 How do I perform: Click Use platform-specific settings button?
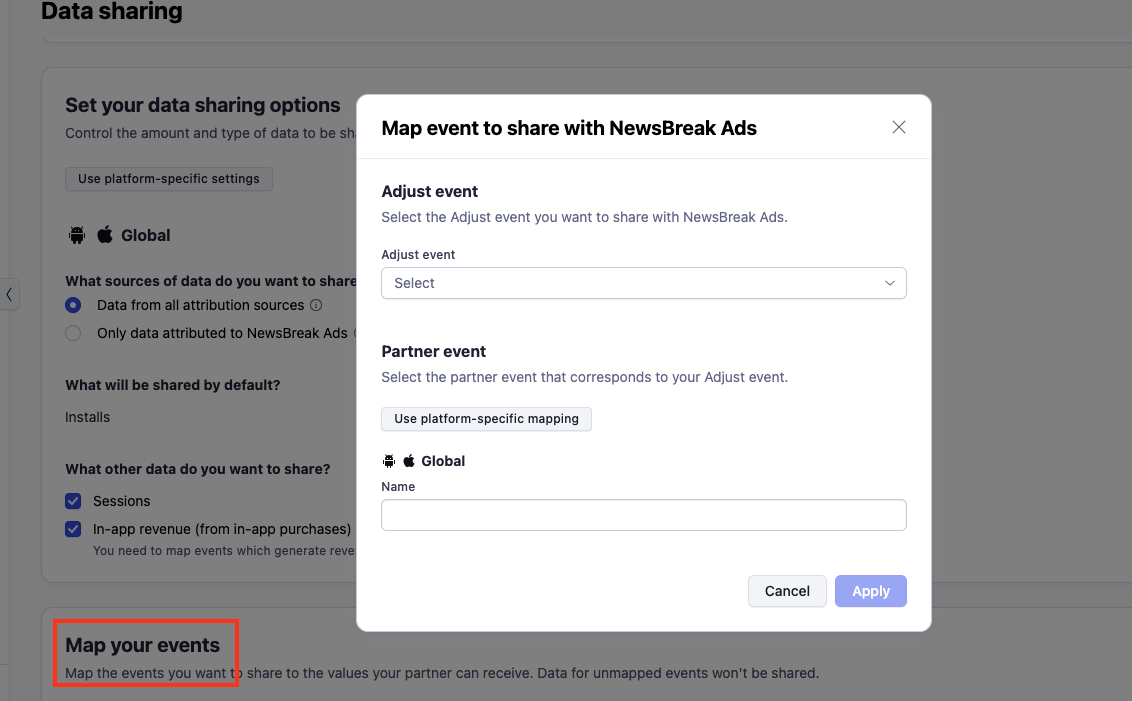tap(168, 179)
